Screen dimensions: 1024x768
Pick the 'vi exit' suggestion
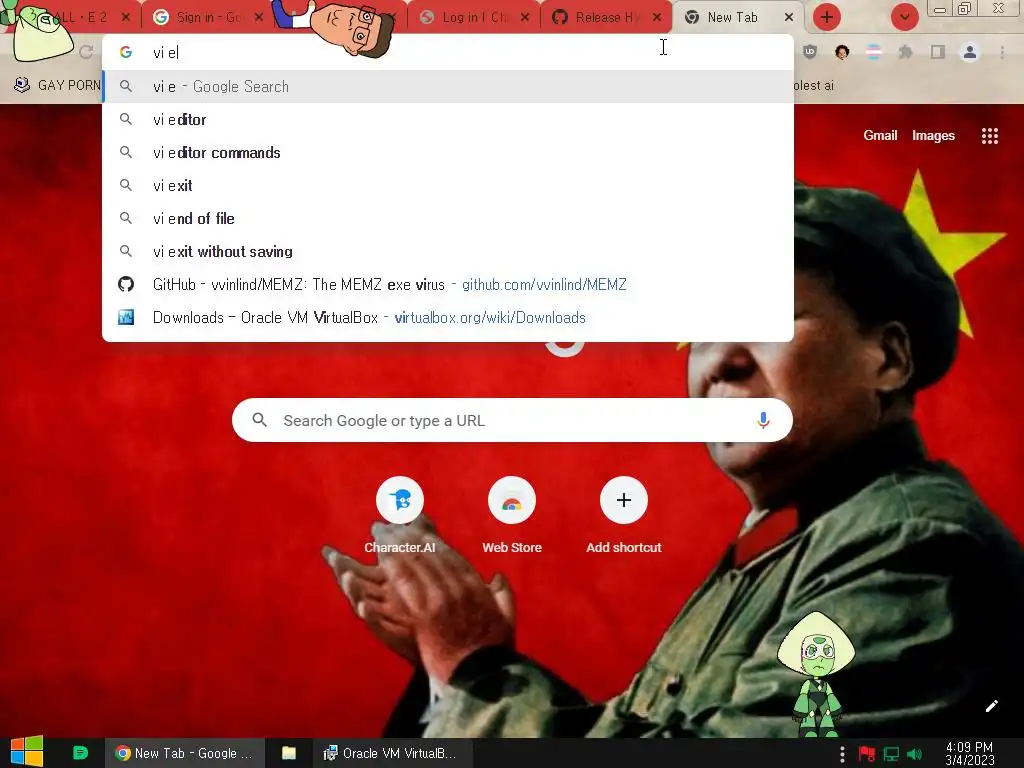(x=448, y=185)
